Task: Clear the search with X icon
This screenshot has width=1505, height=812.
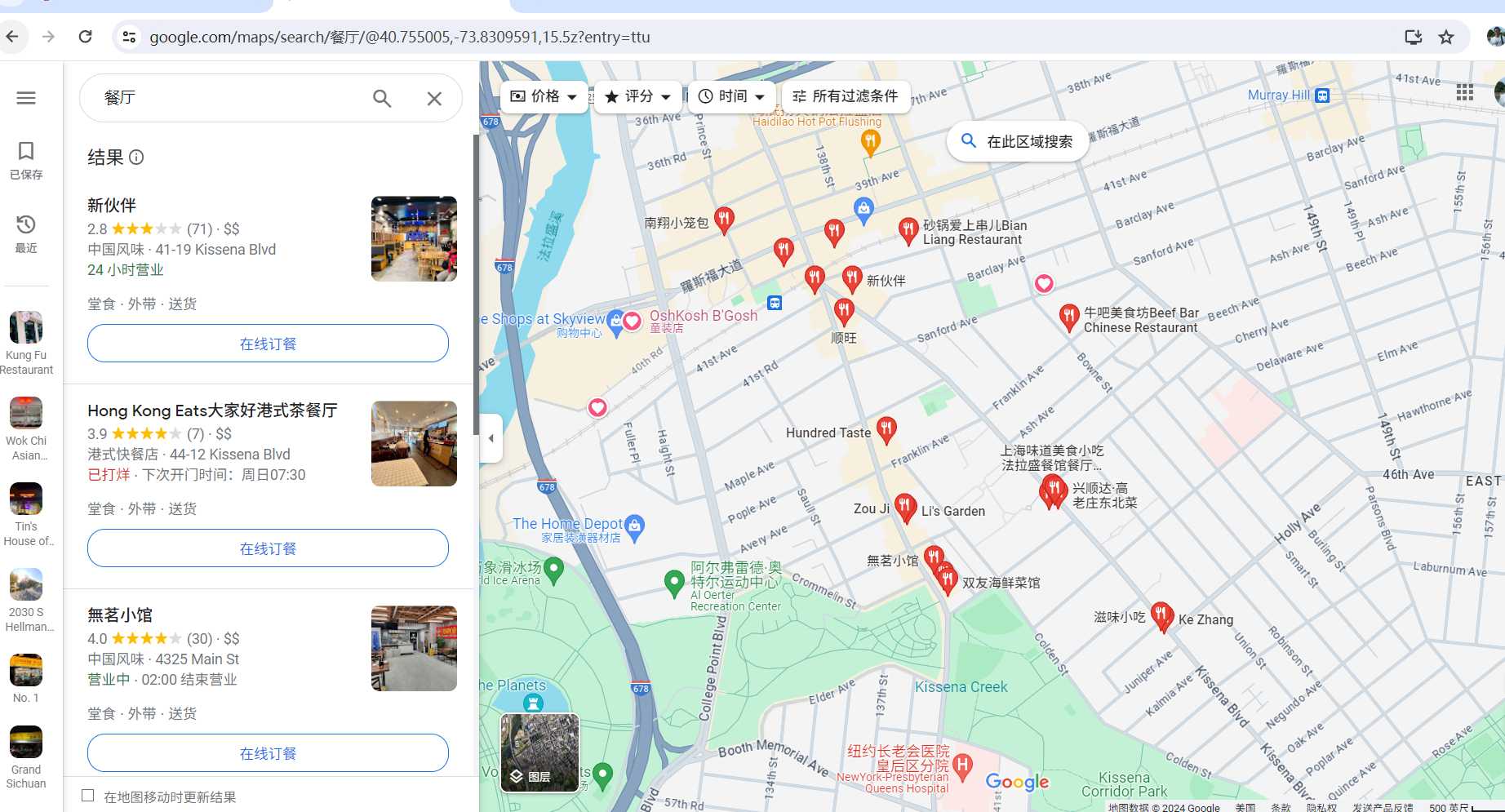Action: tap(434, 99)
